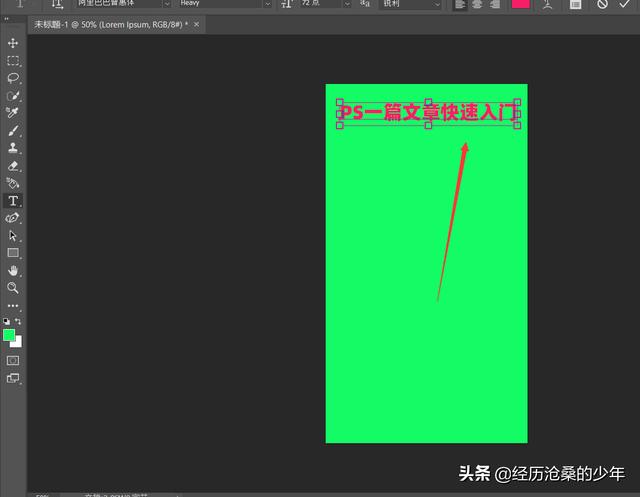This screenshot has width=640, height=497.
Task: Select the Zoom tool
Action: (x=13, y=288)
